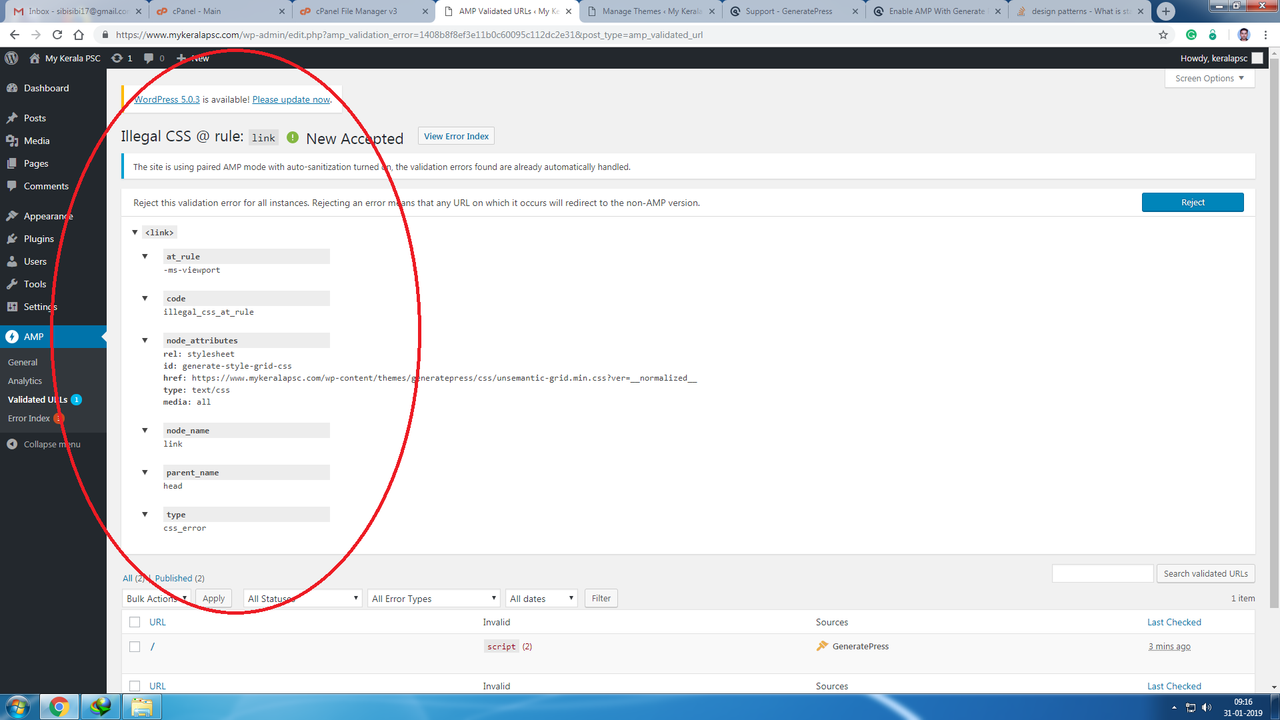1280x720 pixels.
Task: Collapse the type section
Action: click(145, 515)
